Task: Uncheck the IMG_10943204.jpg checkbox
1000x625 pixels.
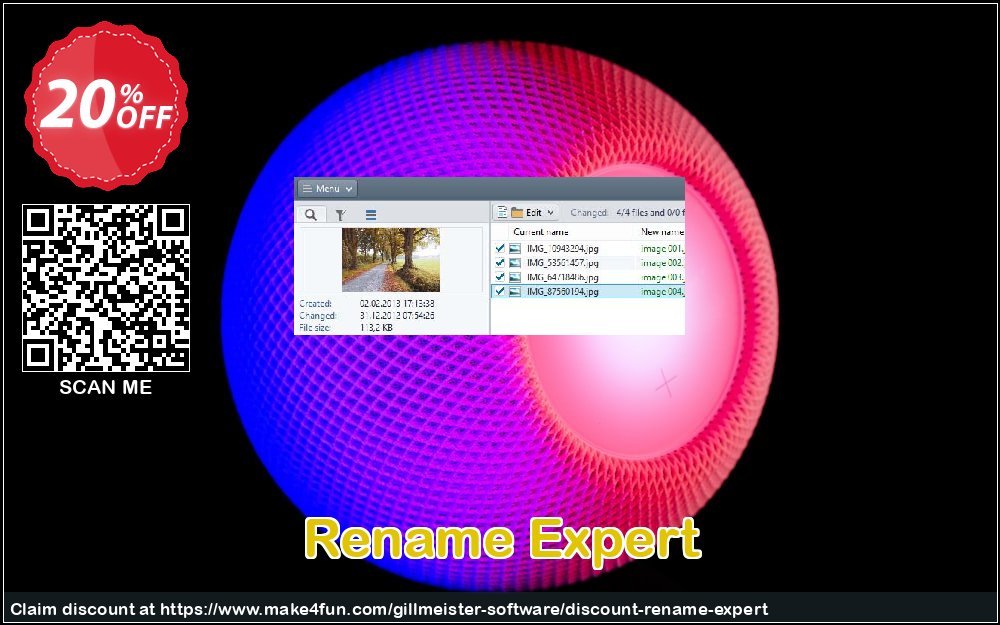Action: click(x=500, y=249)
